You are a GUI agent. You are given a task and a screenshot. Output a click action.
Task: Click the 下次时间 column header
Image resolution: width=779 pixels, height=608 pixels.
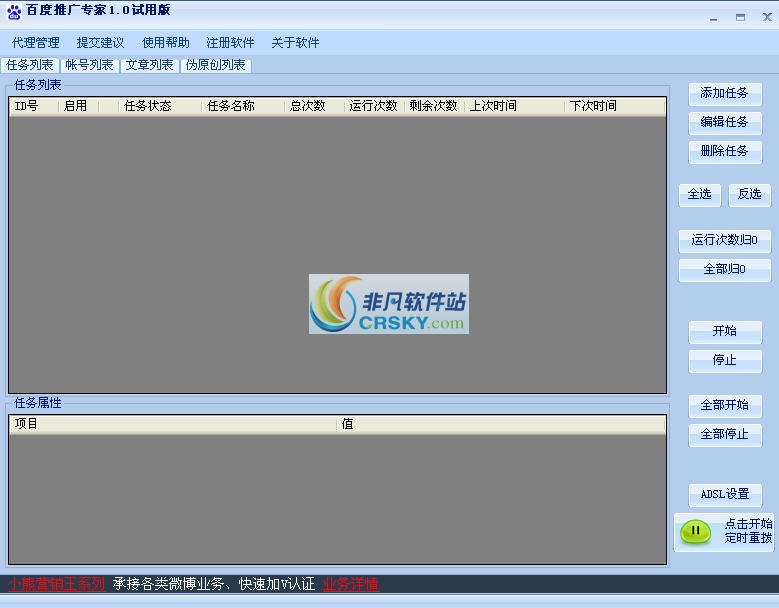click(615, 106)
